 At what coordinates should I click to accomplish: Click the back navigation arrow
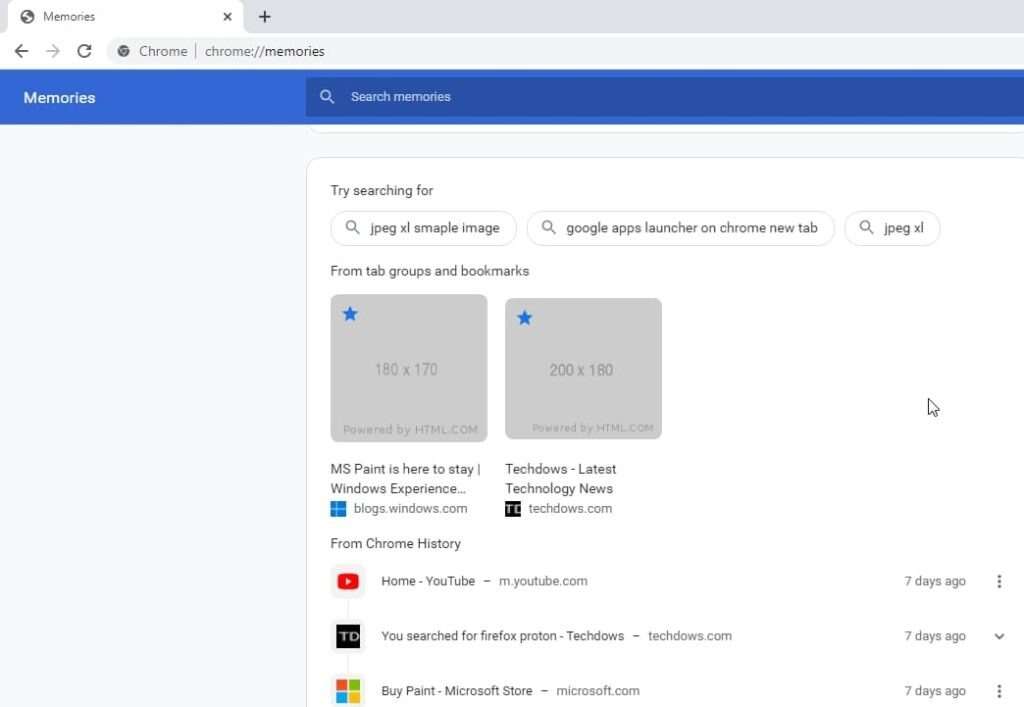click(x=21, y=51)
